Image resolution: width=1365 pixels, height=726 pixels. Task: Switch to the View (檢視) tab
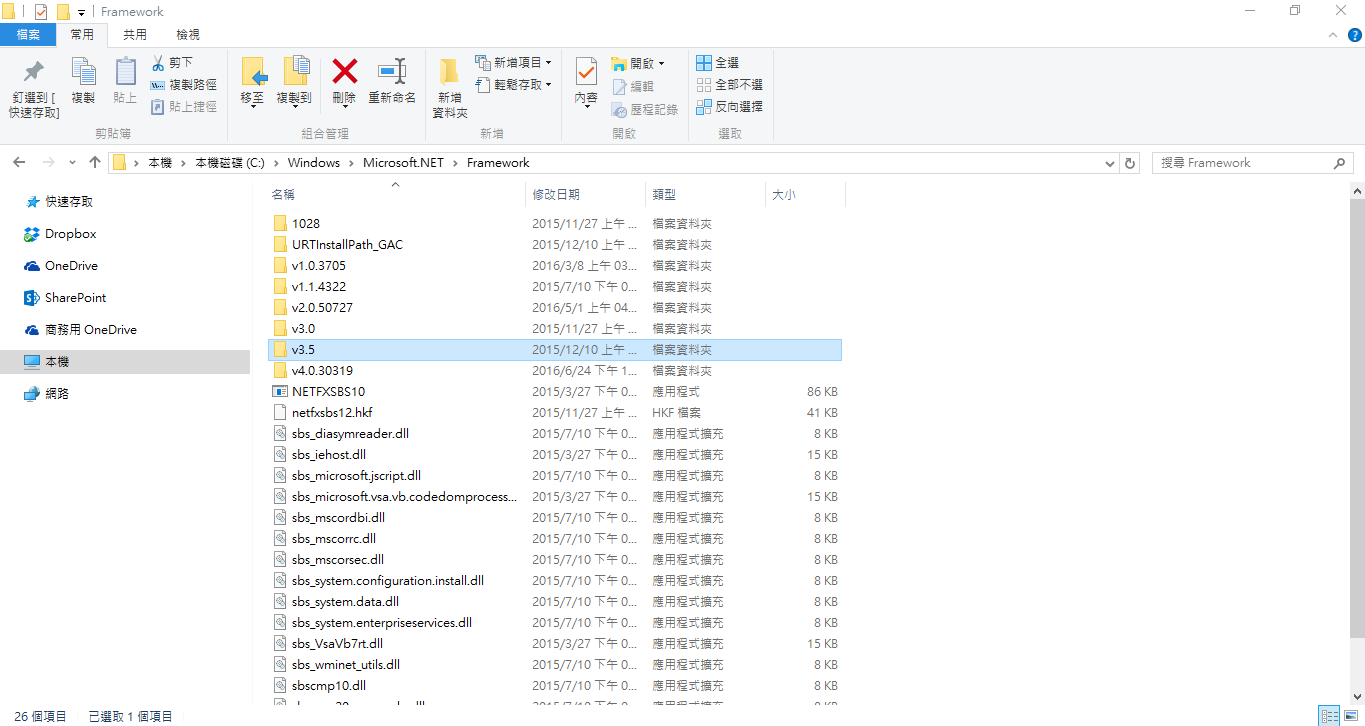(x=188, y=35)
